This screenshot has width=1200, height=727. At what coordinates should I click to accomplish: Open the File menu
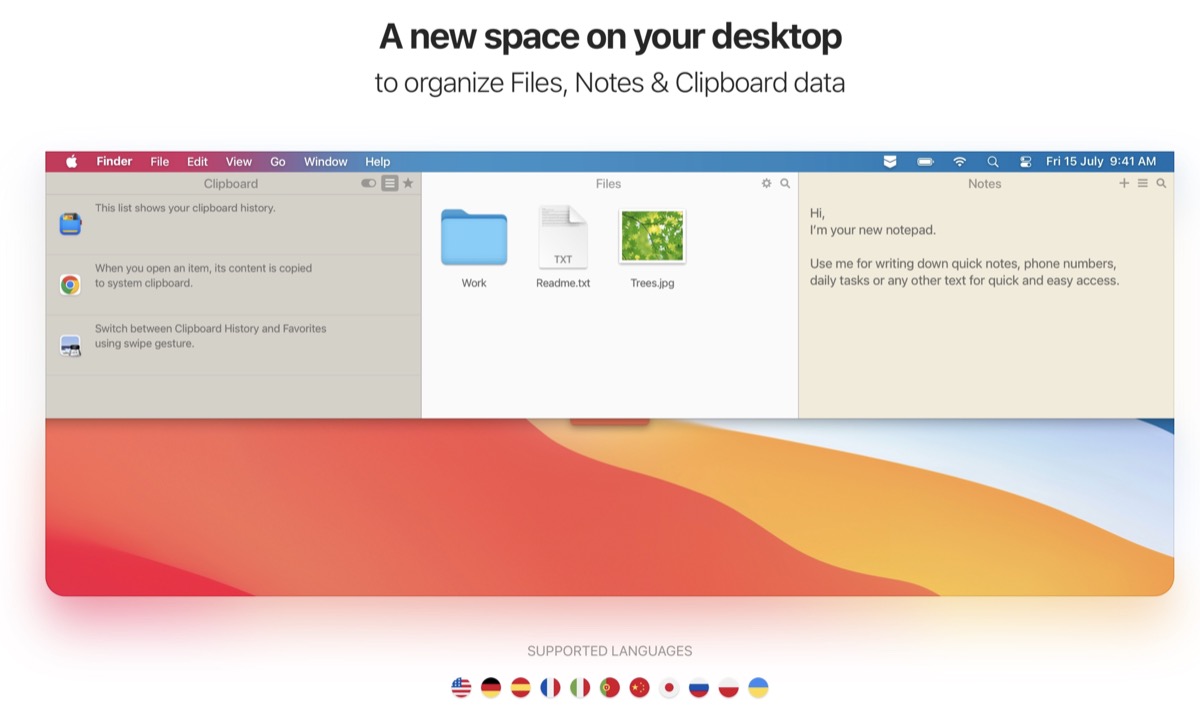coord(160,162)
